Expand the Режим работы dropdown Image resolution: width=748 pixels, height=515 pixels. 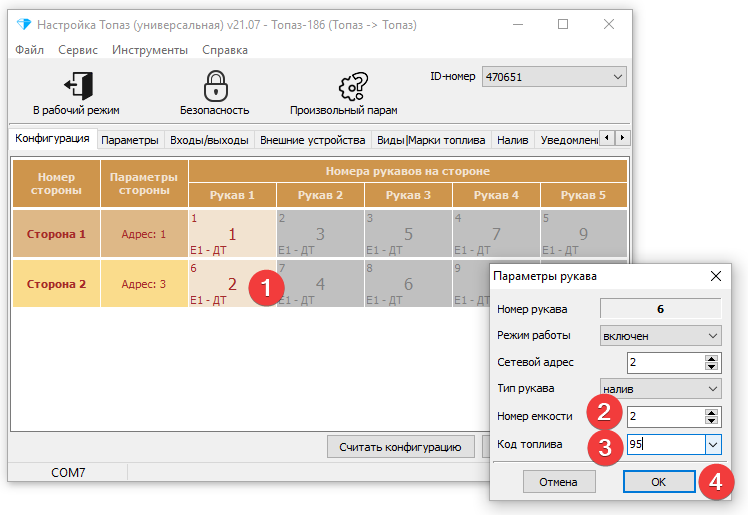[713, 336]
